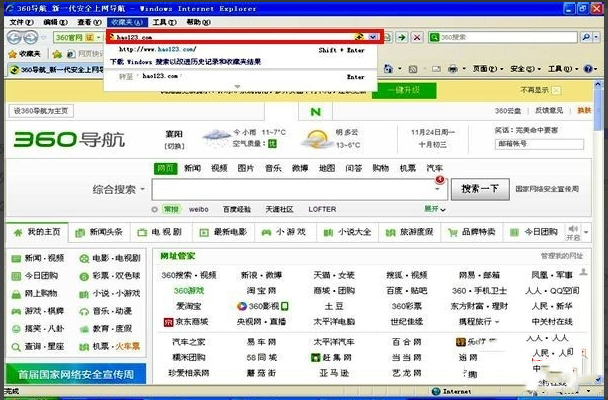Click the blue Help question mark icon

[x=588, y=69]
